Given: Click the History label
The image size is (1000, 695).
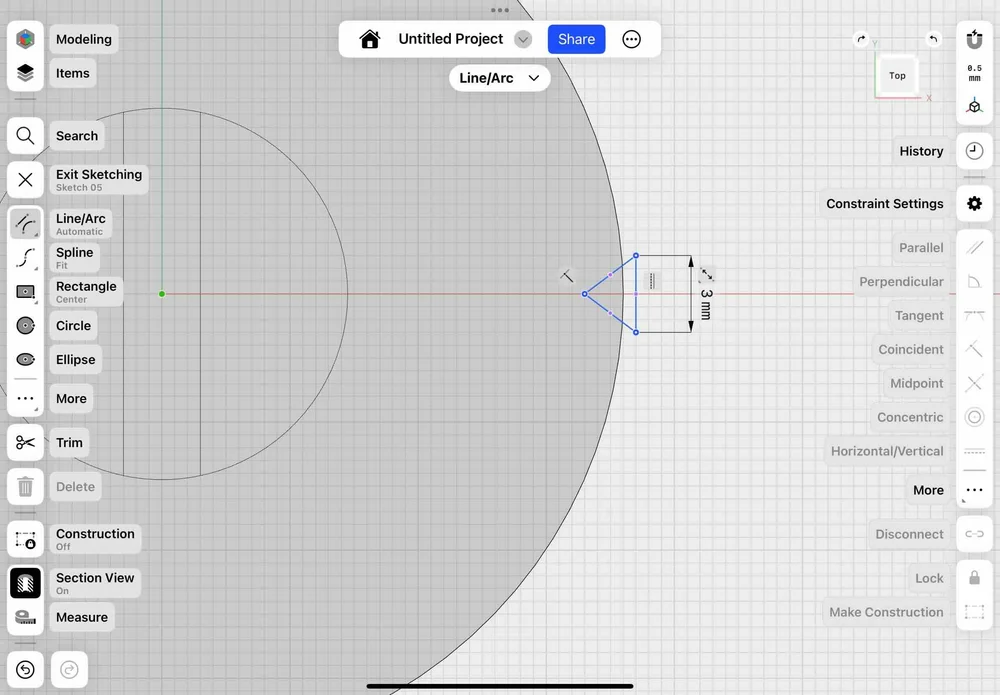Looking at the screenshot, I should 921,151.
